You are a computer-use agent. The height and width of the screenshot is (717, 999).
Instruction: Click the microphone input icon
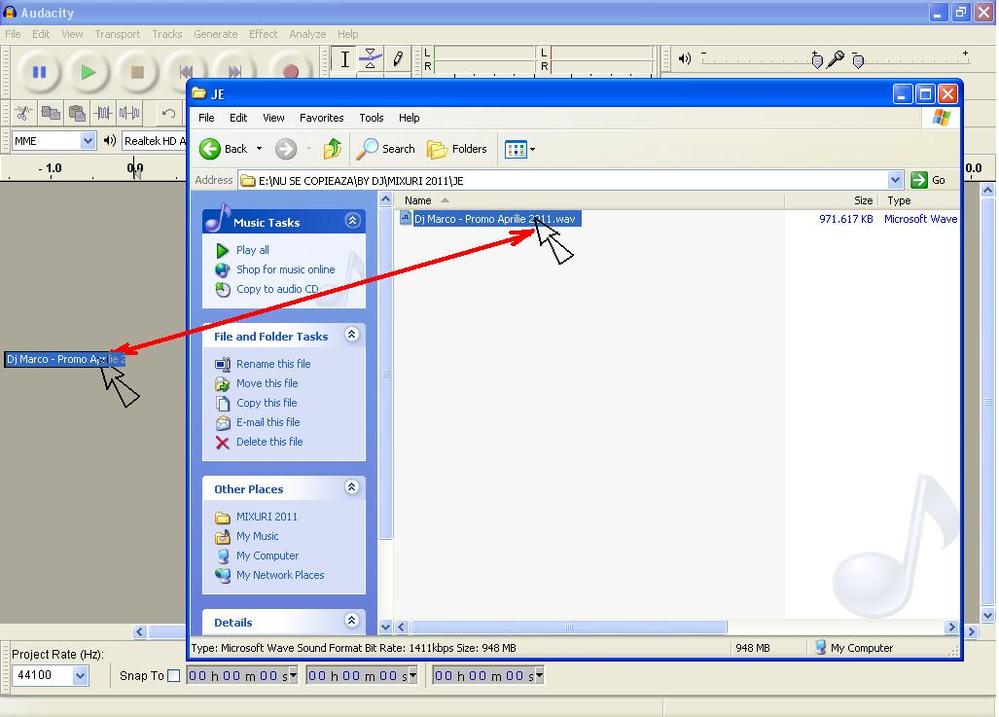pos(835,59)
